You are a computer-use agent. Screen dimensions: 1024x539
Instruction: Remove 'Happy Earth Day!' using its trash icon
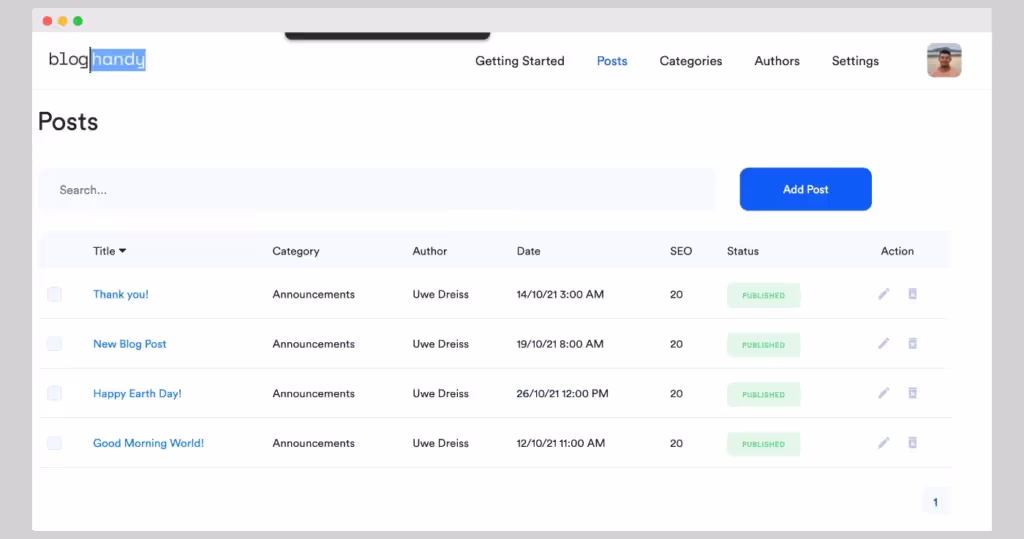pos(912,393)
